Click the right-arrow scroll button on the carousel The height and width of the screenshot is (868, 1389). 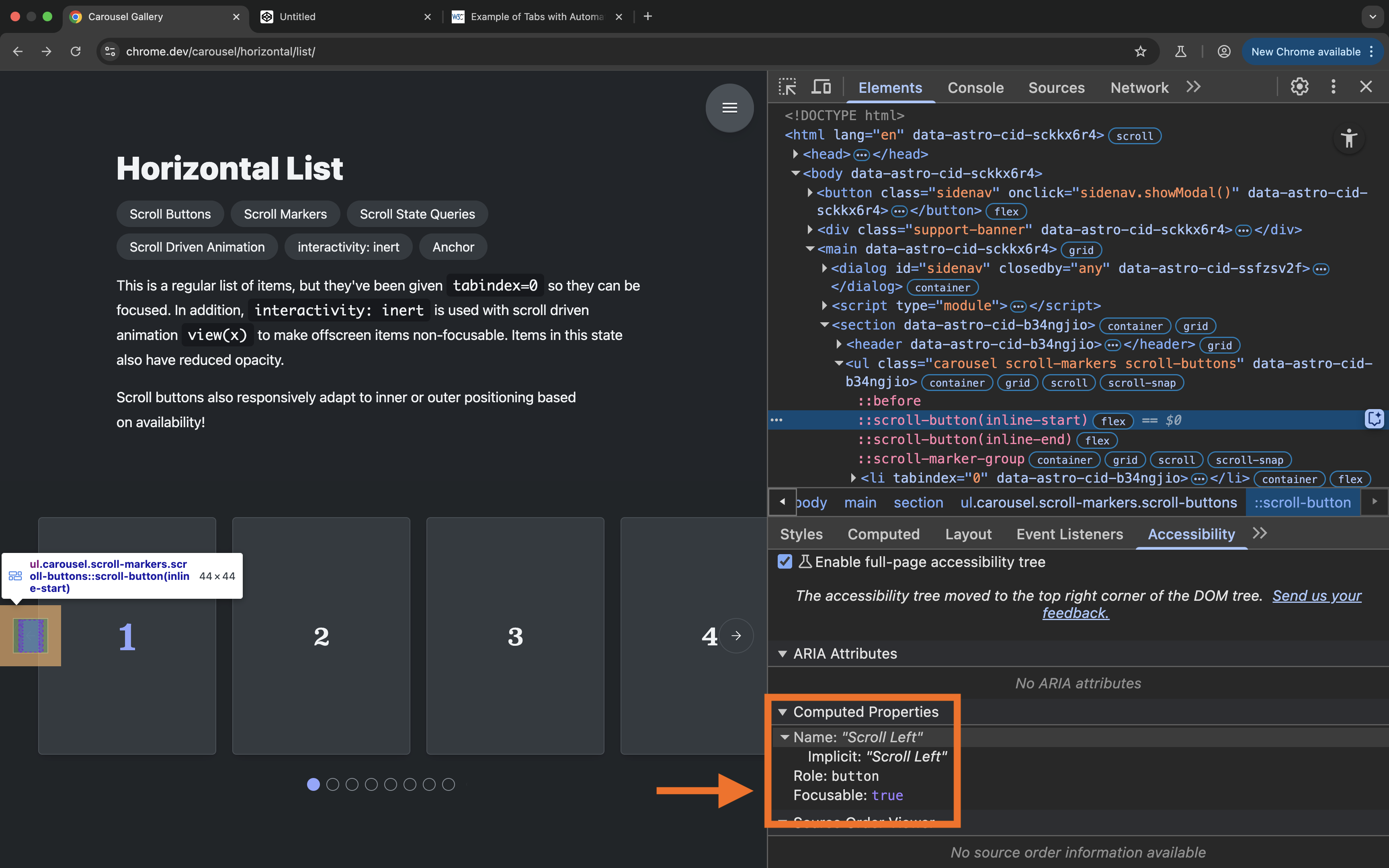click(x=736, y=635)
